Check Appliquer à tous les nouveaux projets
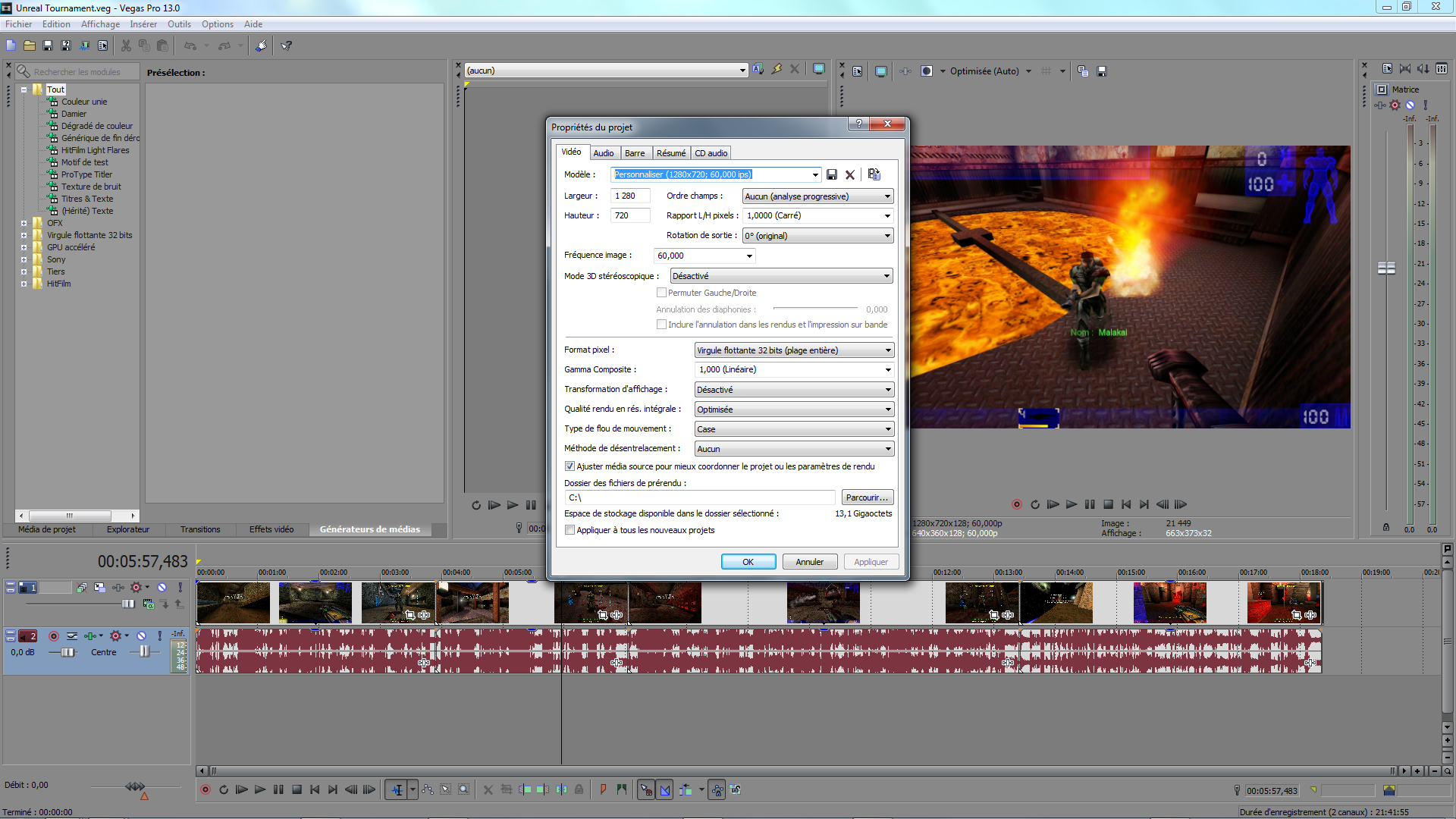Viewport: 1456px width, 819px height. pyautogui.click(x=570, y=530)
